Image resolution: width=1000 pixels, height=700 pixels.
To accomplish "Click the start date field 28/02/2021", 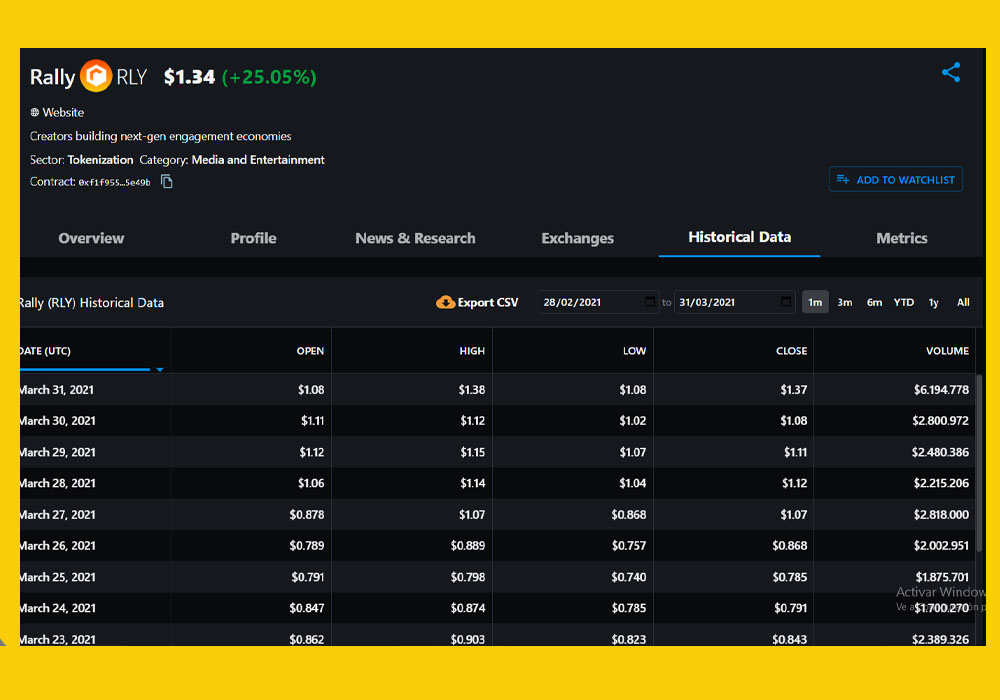I will (x=598, y=302).
